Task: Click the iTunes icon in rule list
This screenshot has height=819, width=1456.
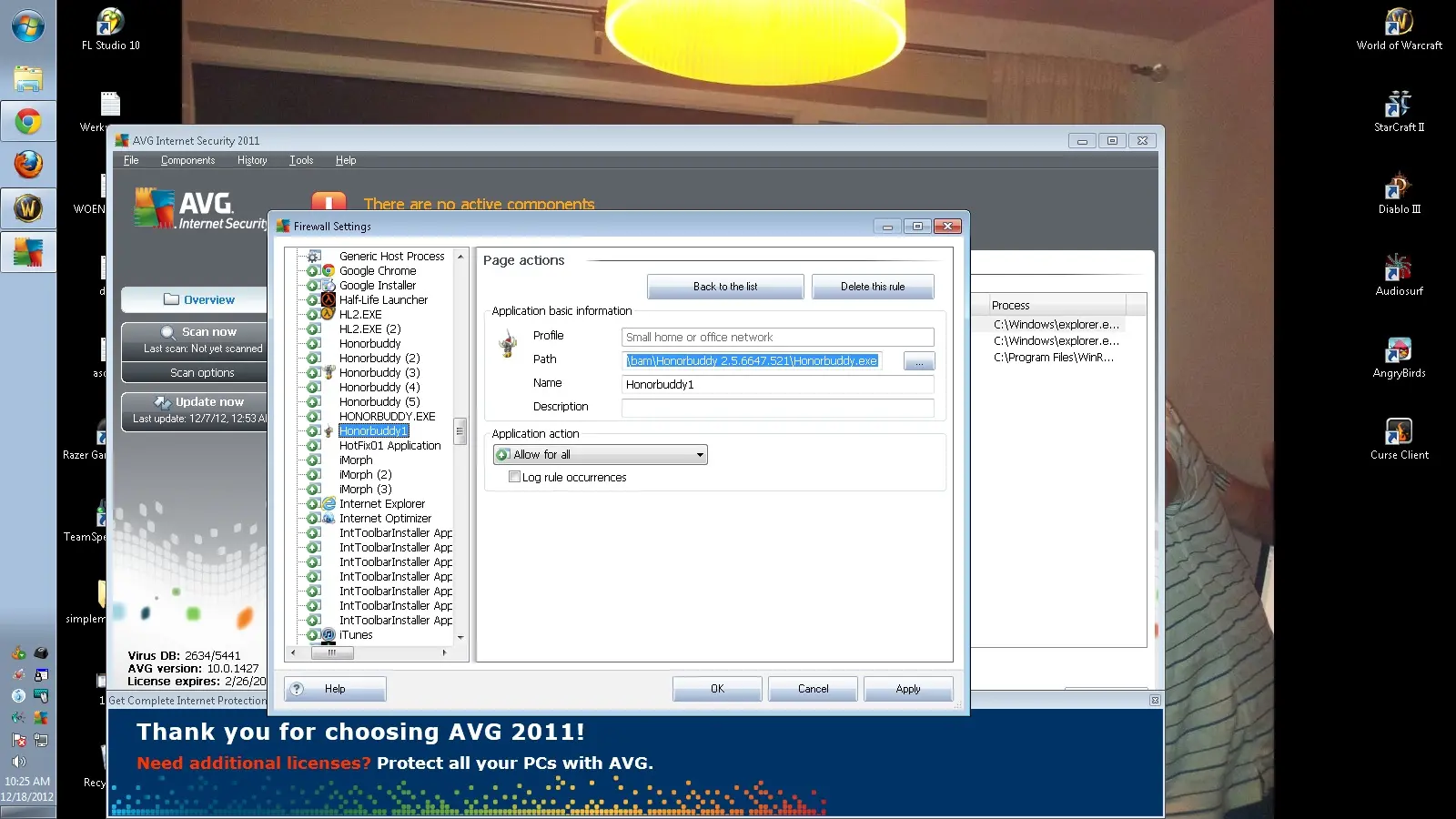Action: (329, 635)
